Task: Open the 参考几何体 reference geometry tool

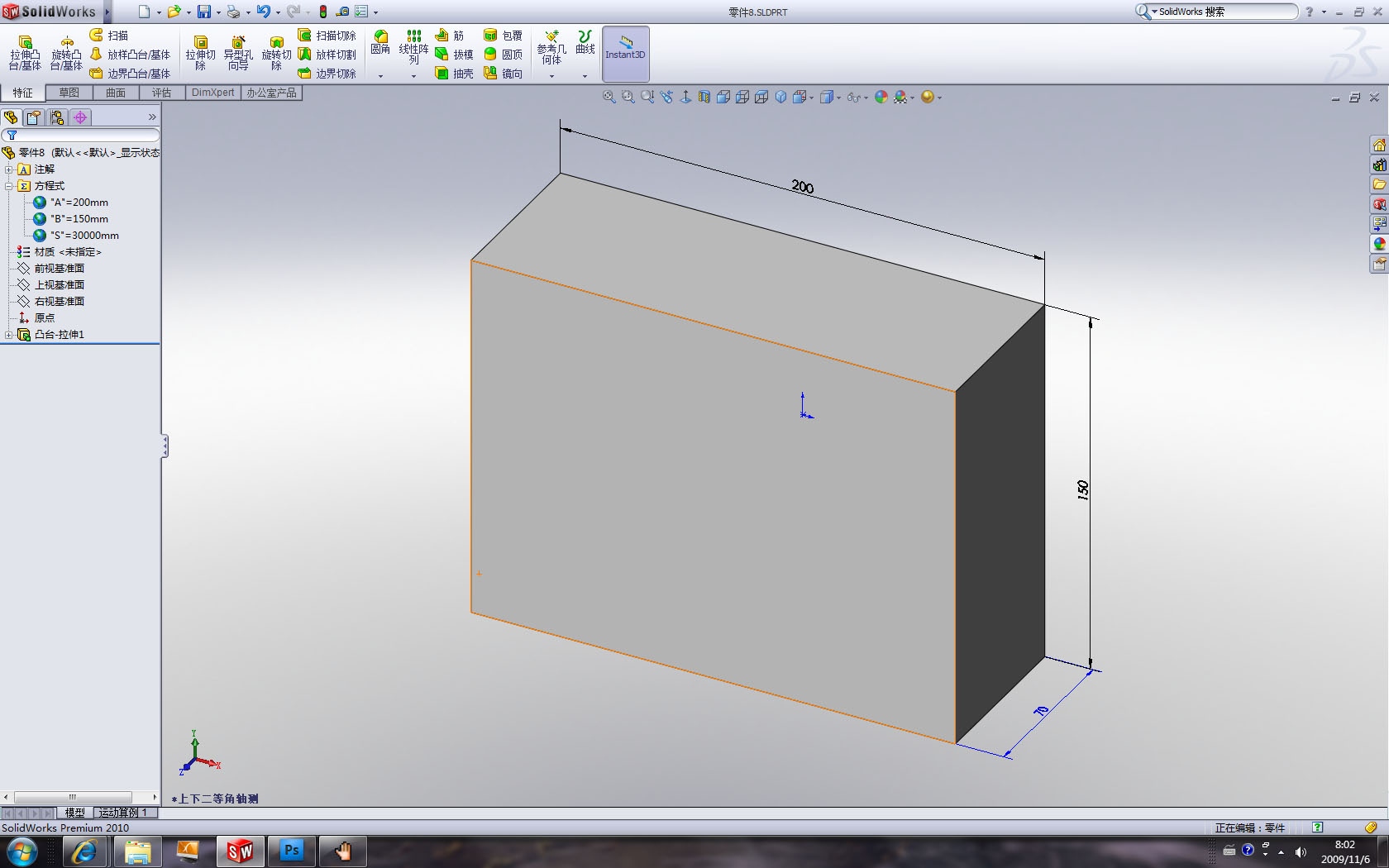Action: (551, 47)
